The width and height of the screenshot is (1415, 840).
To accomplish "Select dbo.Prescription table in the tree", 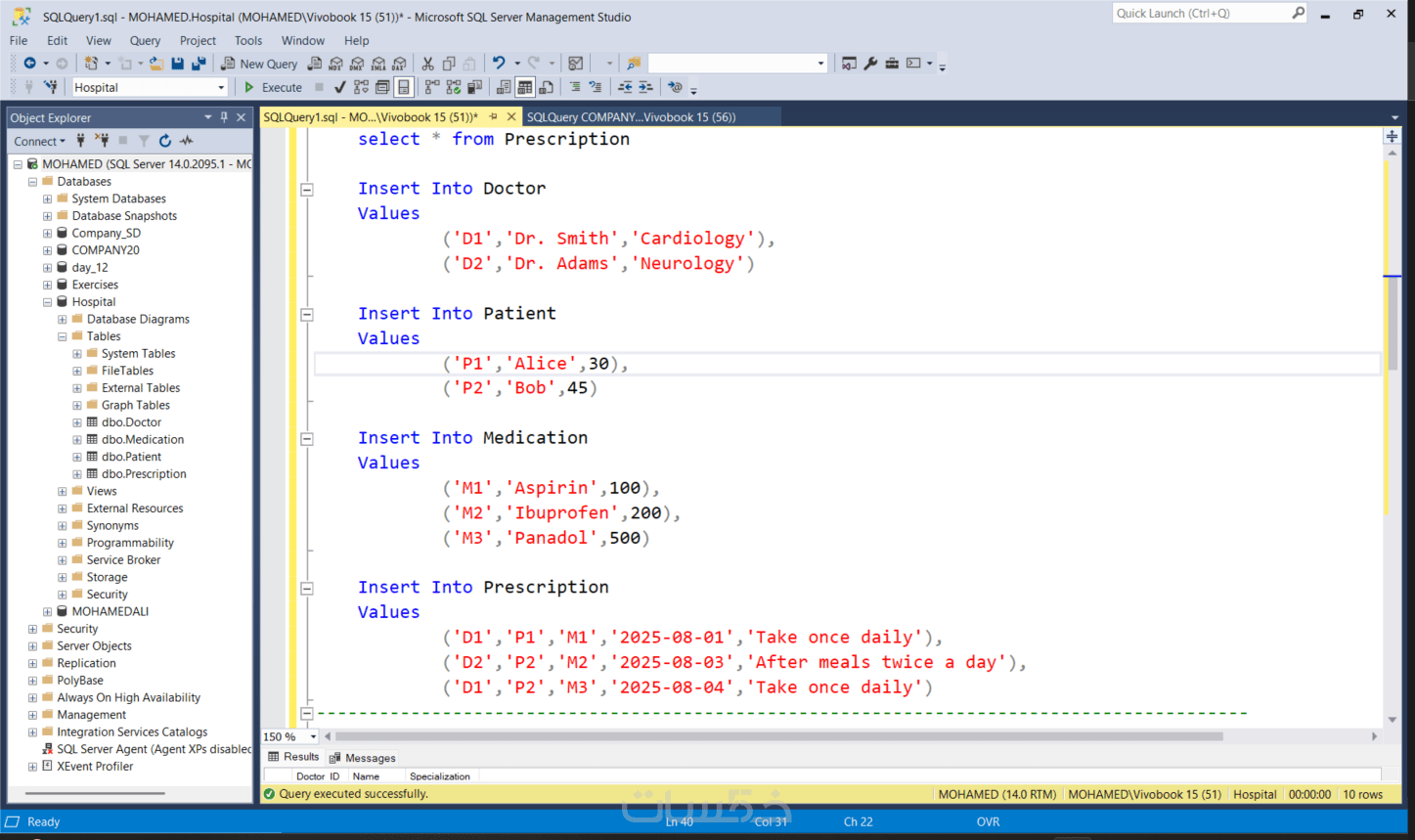I will click(144, 474).
